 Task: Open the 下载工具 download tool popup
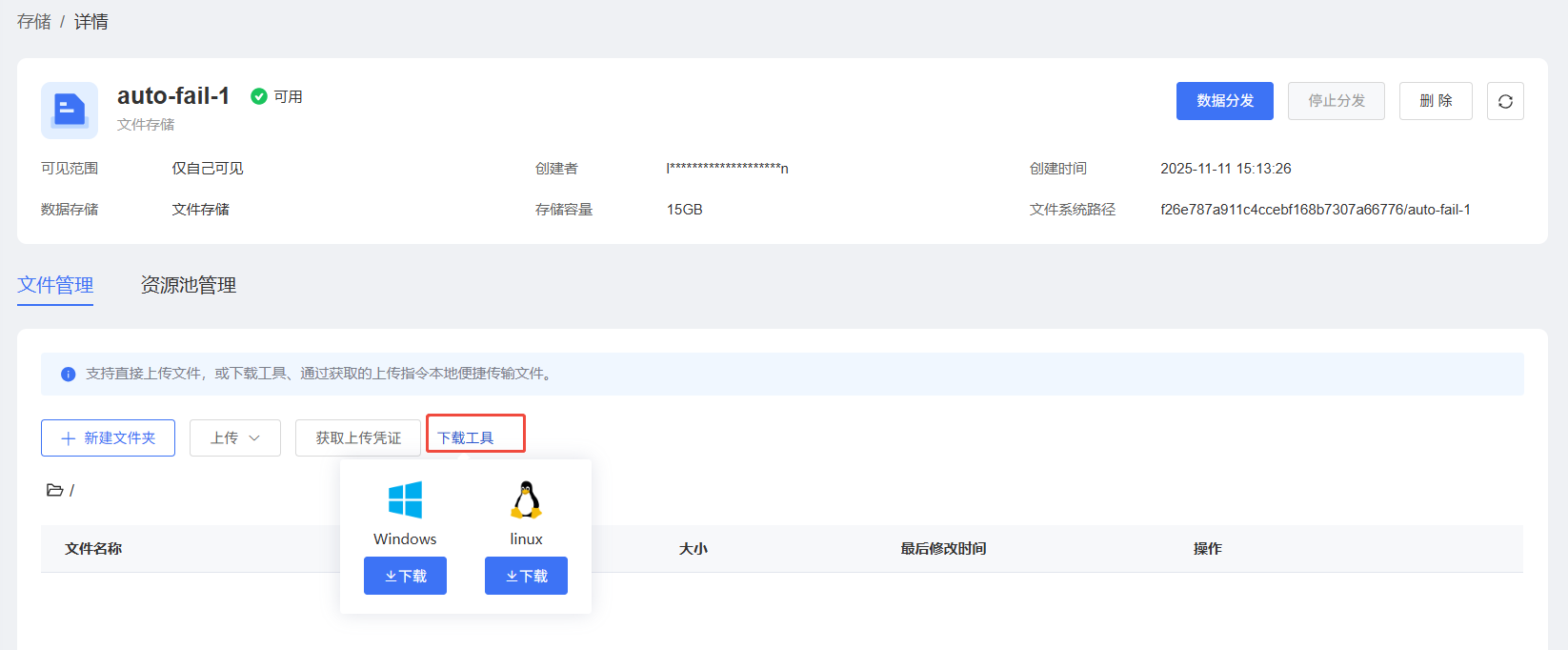coord(466,437)
